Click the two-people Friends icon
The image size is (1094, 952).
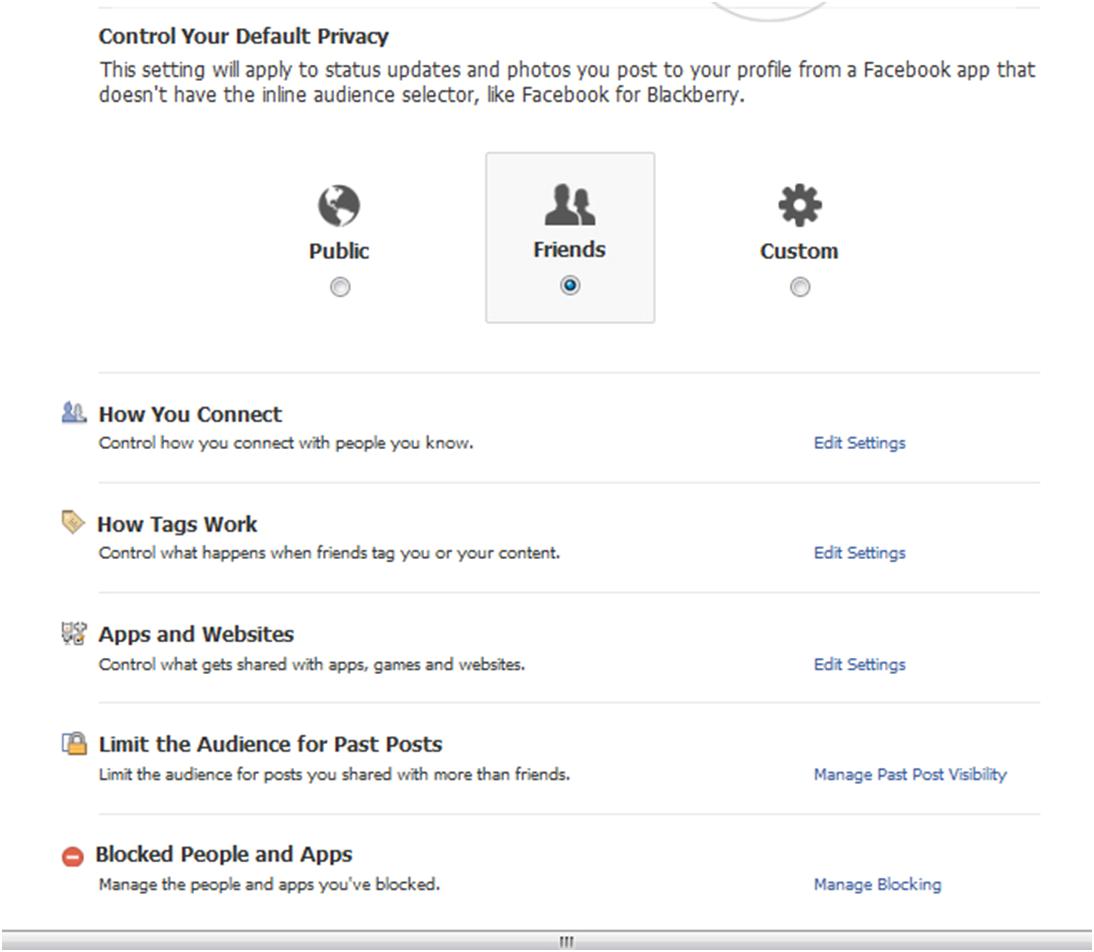[x=569, y=205]
